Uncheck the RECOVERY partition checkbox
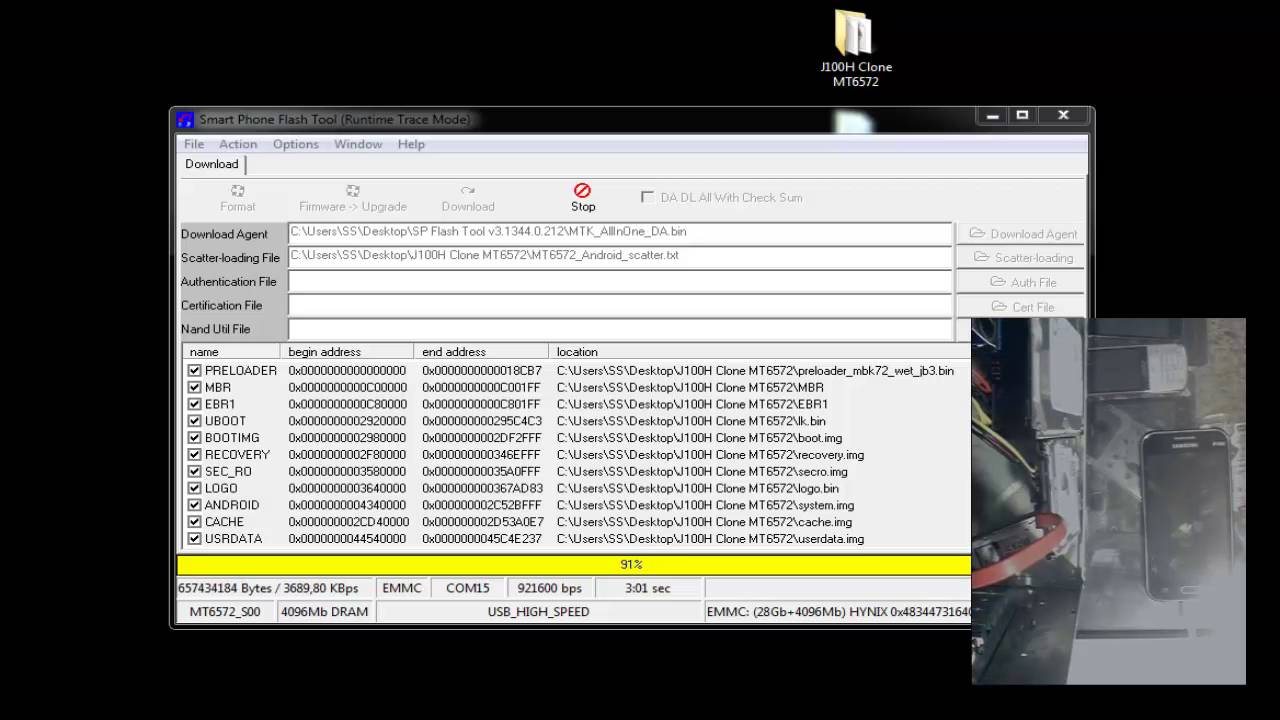The width and height of the screenshot is (1280, 720). [x=195, y=454]
